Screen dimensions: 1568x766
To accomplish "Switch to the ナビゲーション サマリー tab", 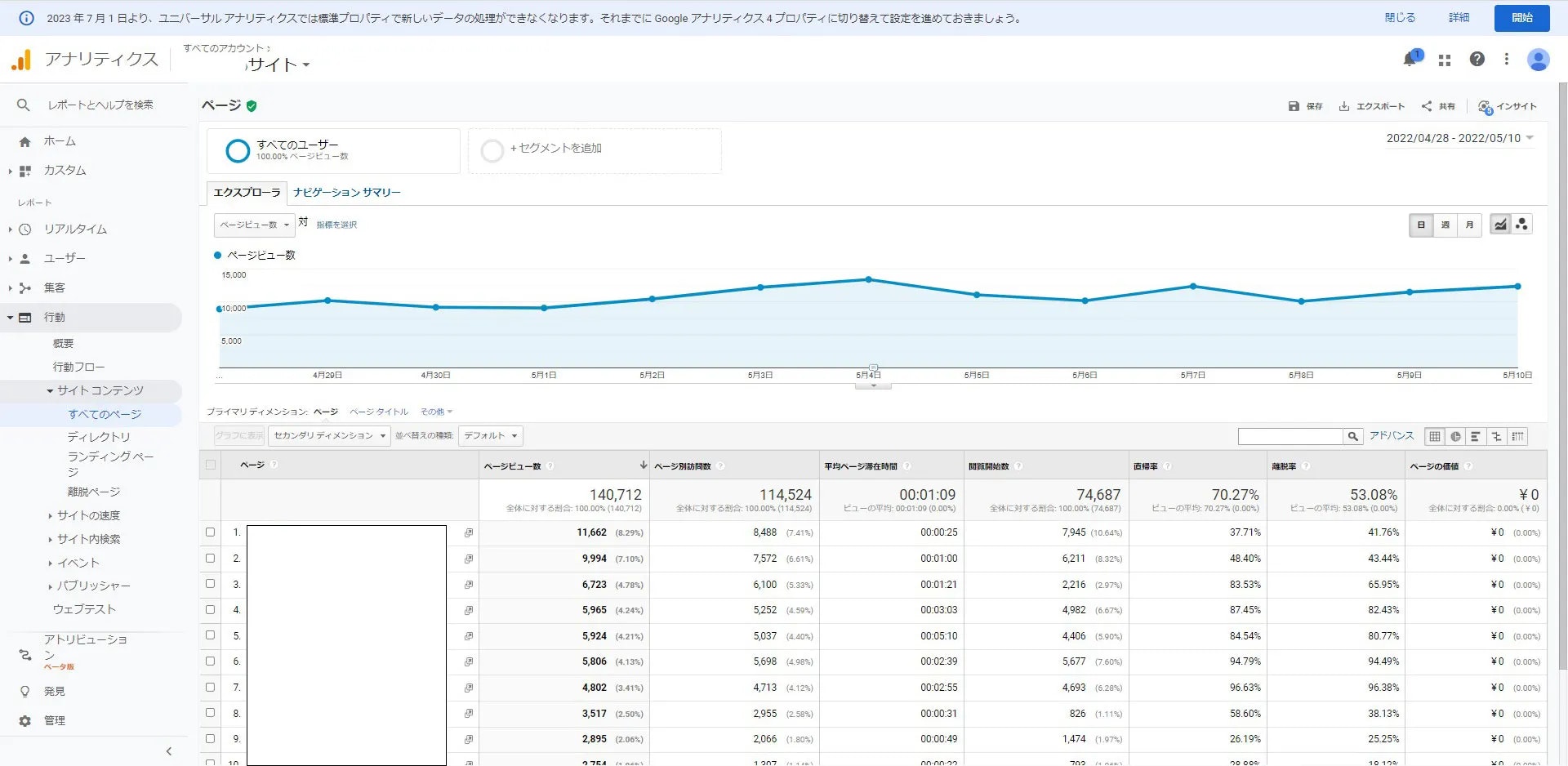I will pos(347,193).
